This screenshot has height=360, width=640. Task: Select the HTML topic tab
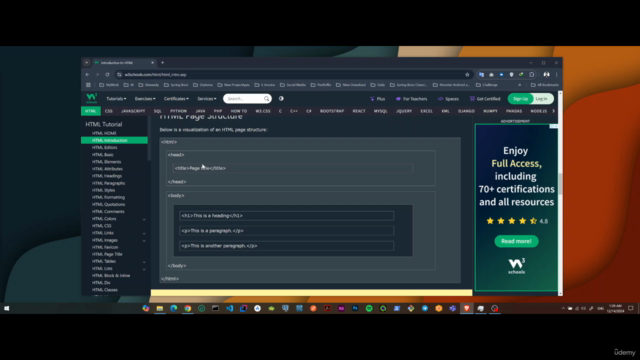91,111
